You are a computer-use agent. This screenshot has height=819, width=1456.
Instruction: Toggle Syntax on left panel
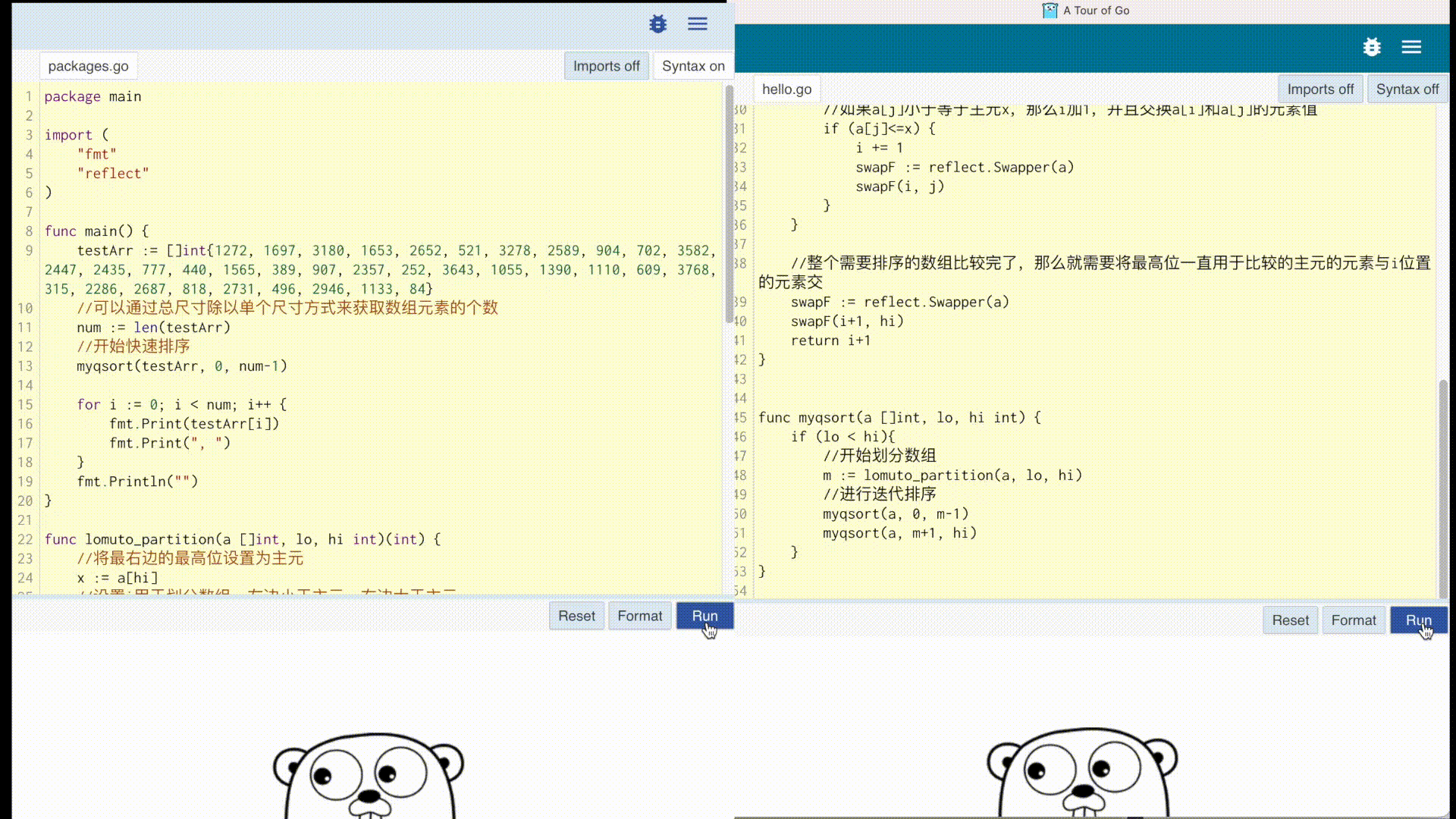pos(693,65)
